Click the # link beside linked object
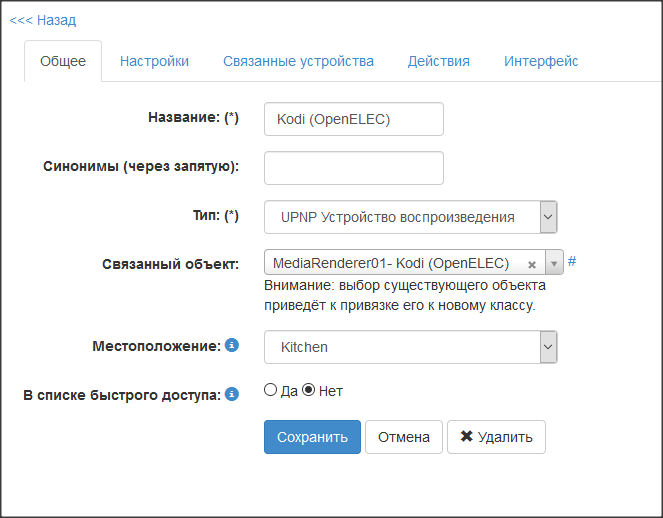Screen dimensions: 663x518 point(572,262)
